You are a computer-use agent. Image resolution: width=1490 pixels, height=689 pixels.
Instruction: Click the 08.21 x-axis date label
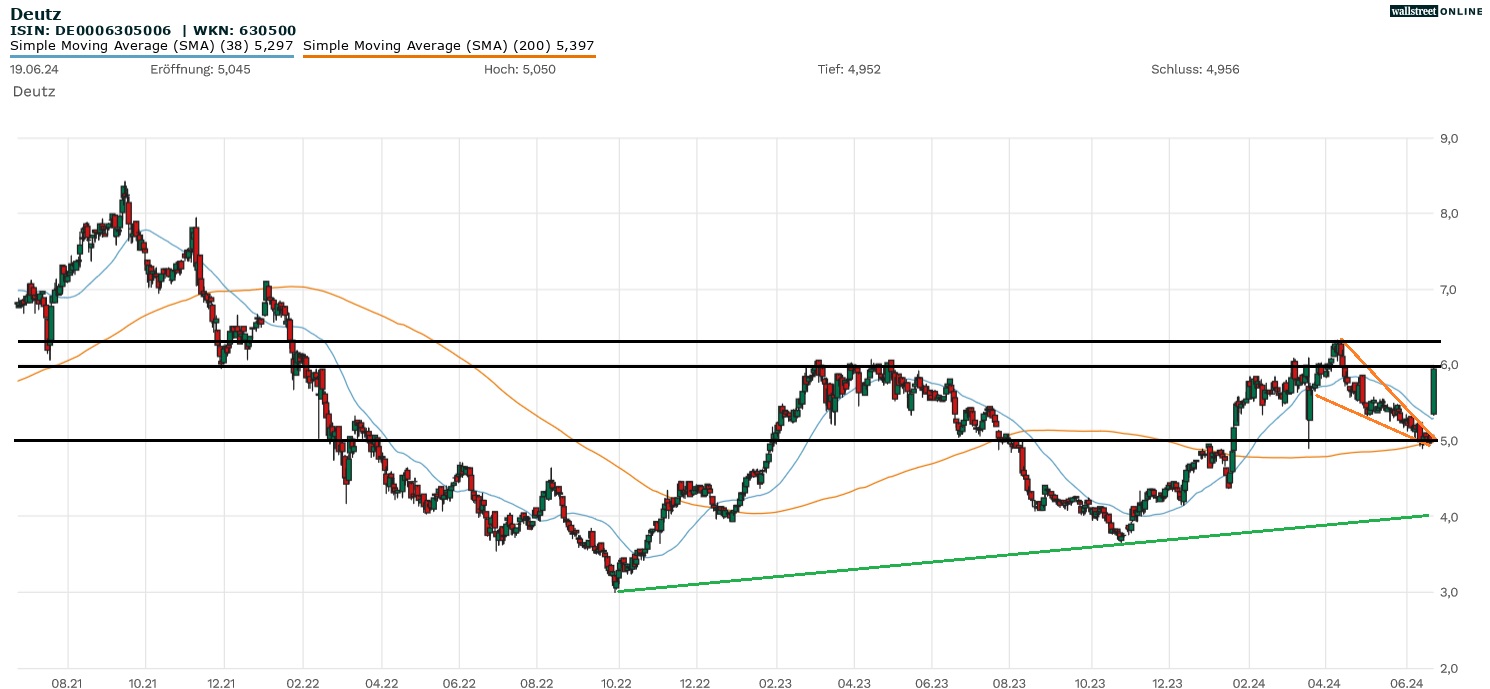[x=67, y=683]
